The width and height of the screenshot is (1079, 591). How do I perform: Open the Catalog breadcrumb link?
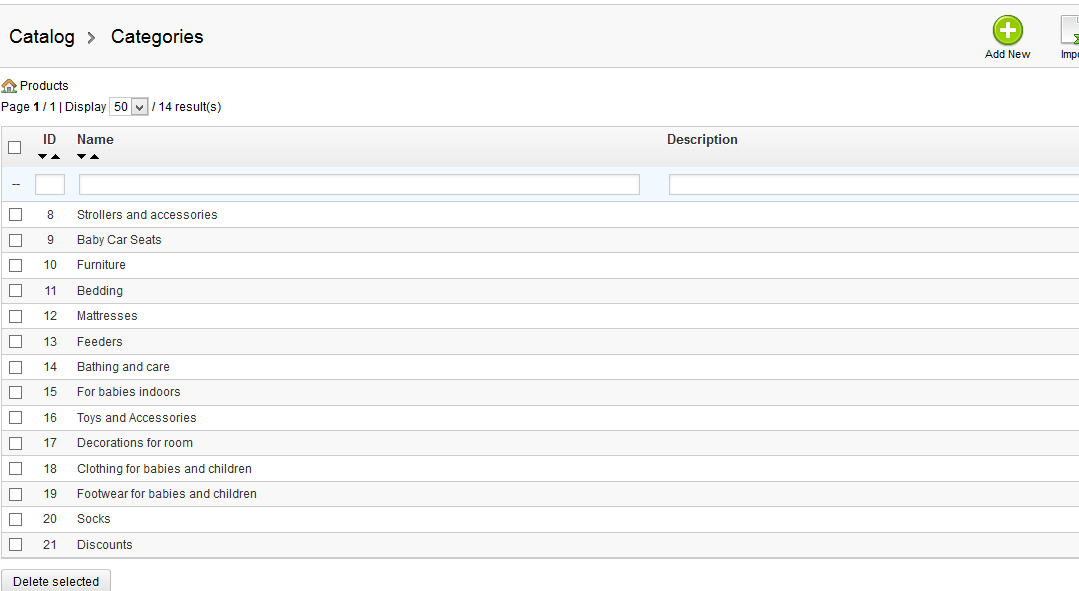[42, 36]
